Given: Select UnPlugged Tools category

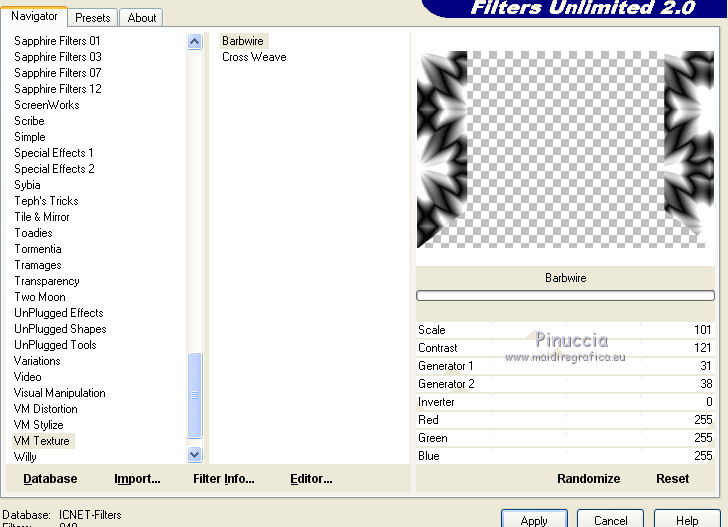Looking at the screenshot, I should (x=55, y=345).
